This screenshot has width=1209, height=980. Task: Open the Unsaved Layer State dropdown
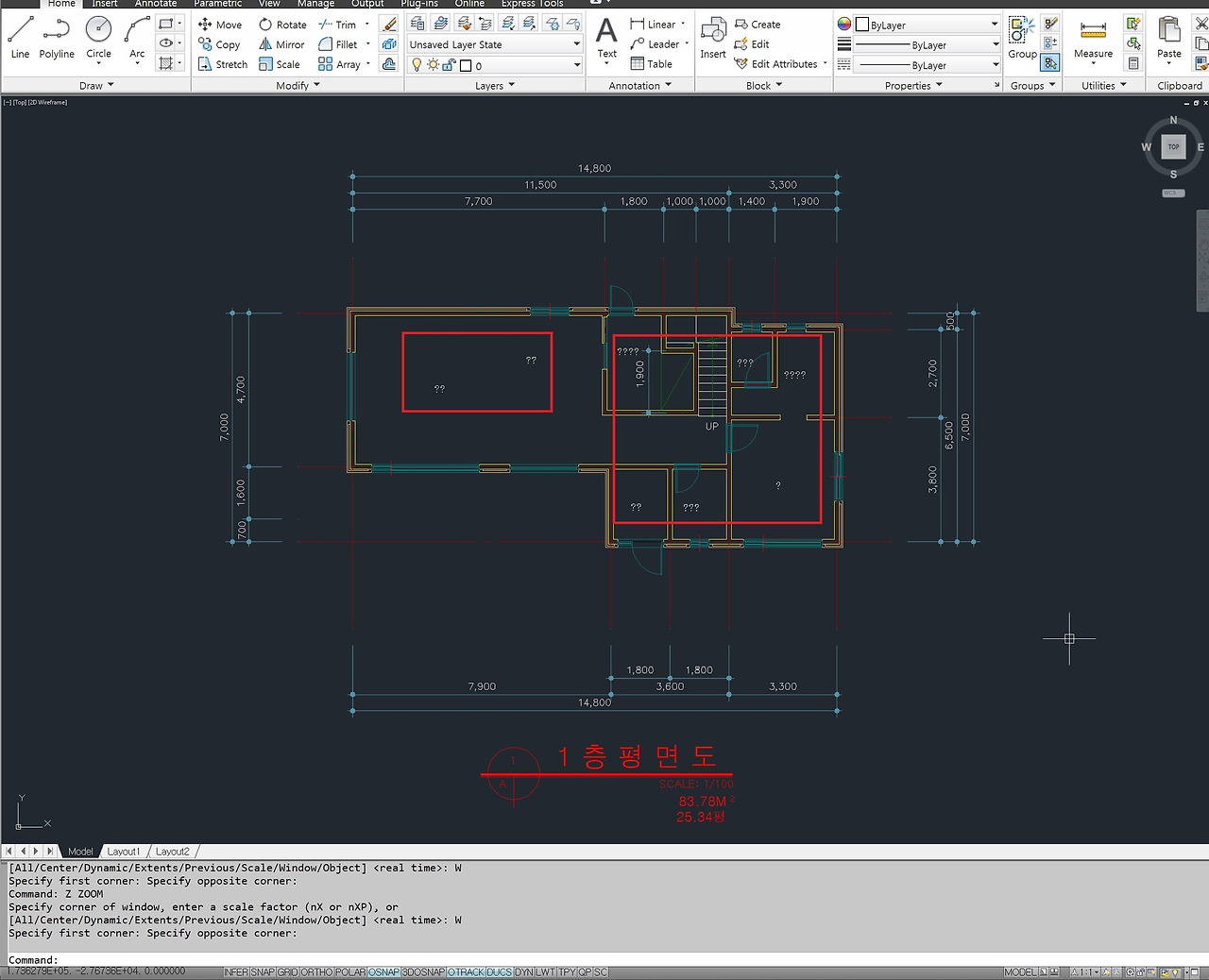pyautogui.click(x=494, y=44)
